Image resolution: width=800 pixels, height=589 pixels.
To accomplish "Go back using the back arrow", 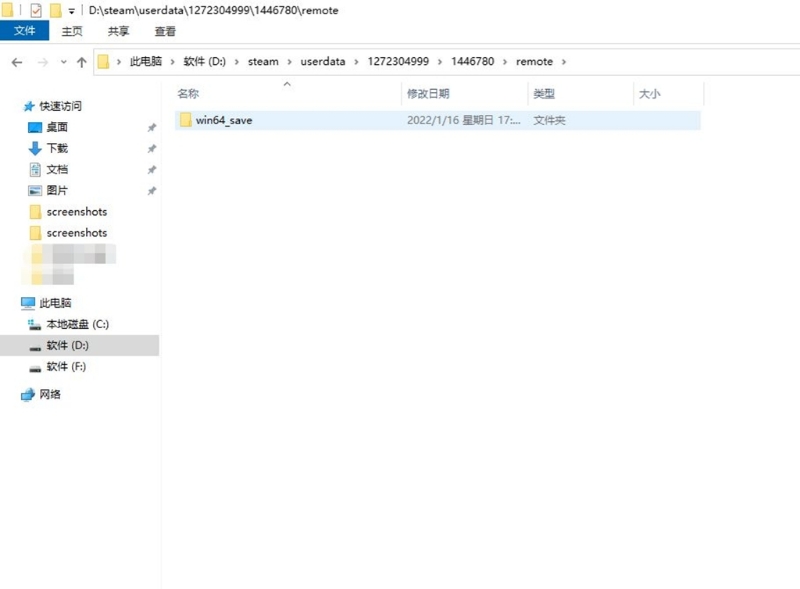I will pyautogui.click(x=16, y=62).
